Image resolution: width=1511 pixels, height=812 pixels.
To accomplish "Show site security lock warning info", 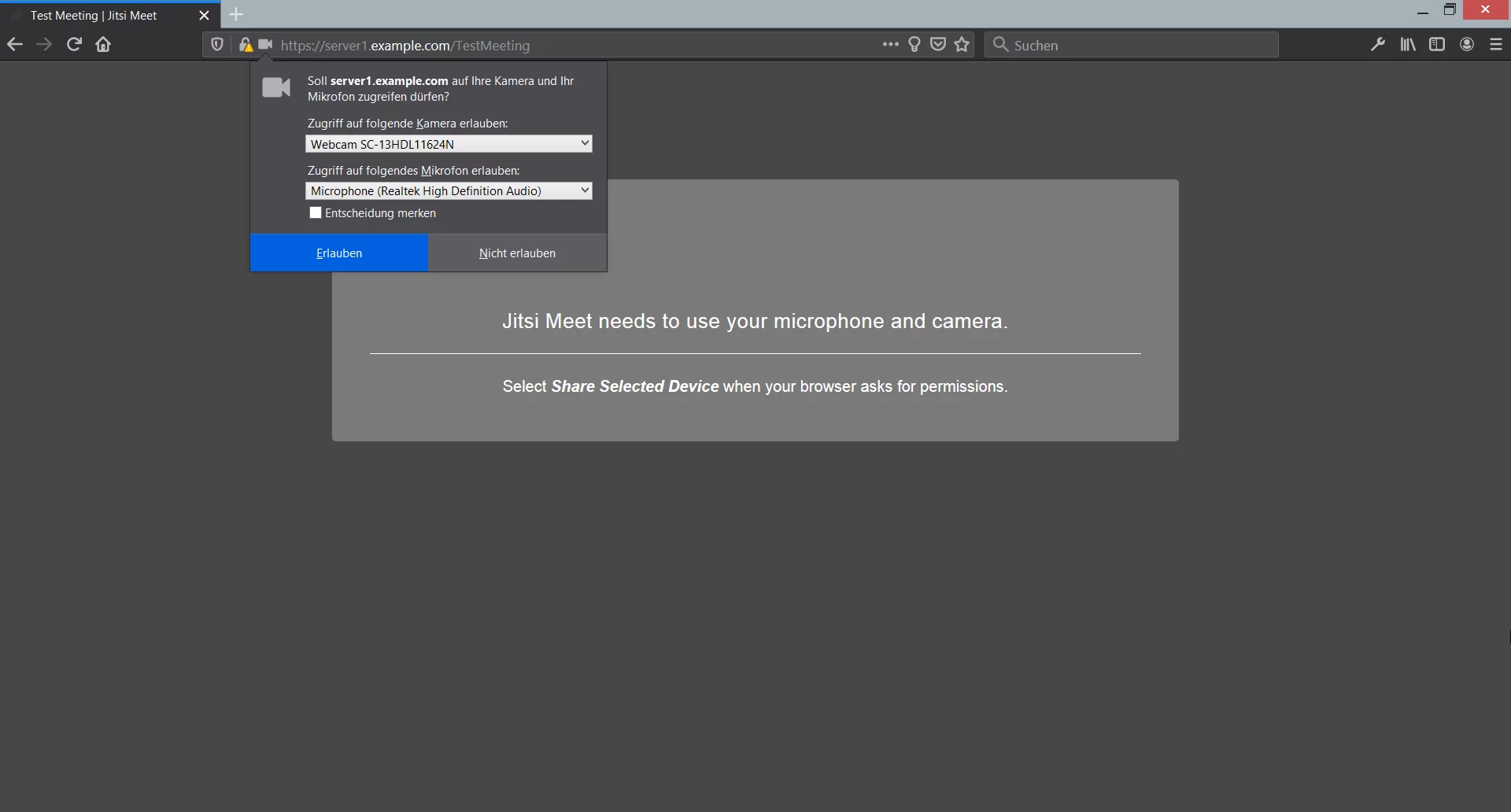I will point(246,45).
